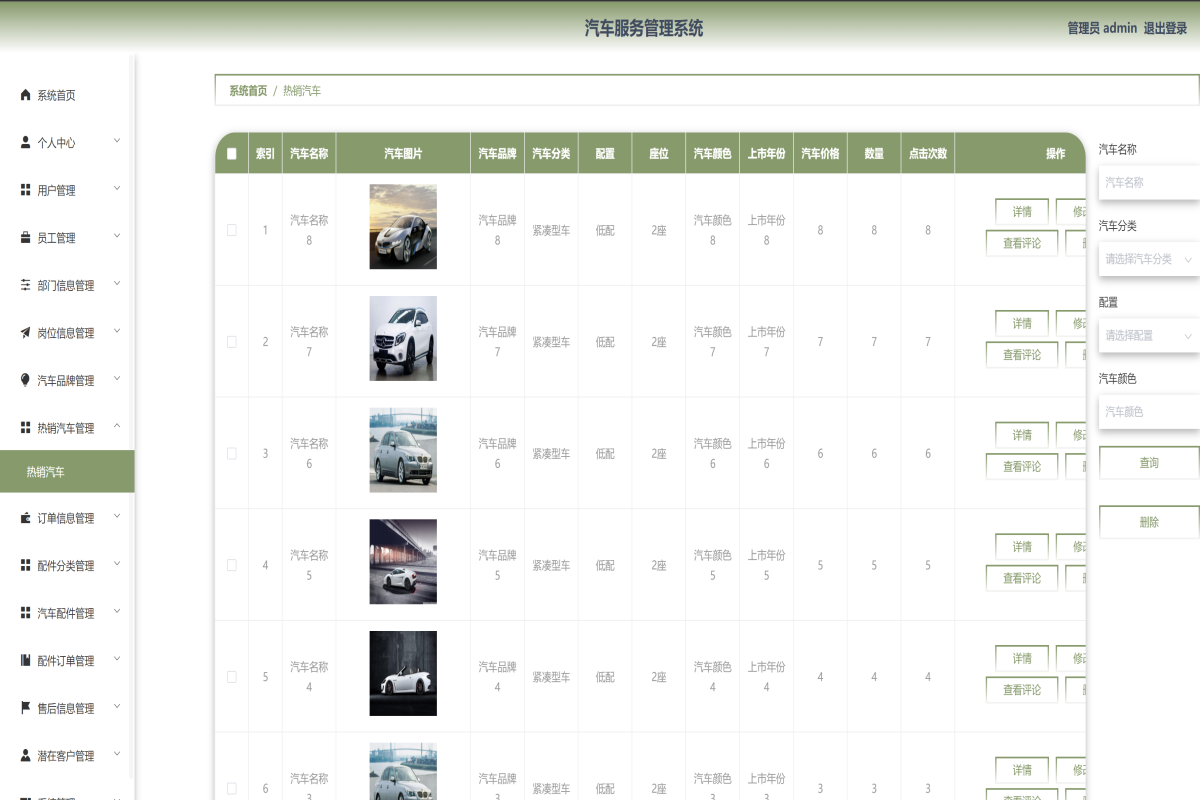Open the 请选择汽车分类 dropdown
Screen dimensions: 1200x800
[x=1148, y=258]
